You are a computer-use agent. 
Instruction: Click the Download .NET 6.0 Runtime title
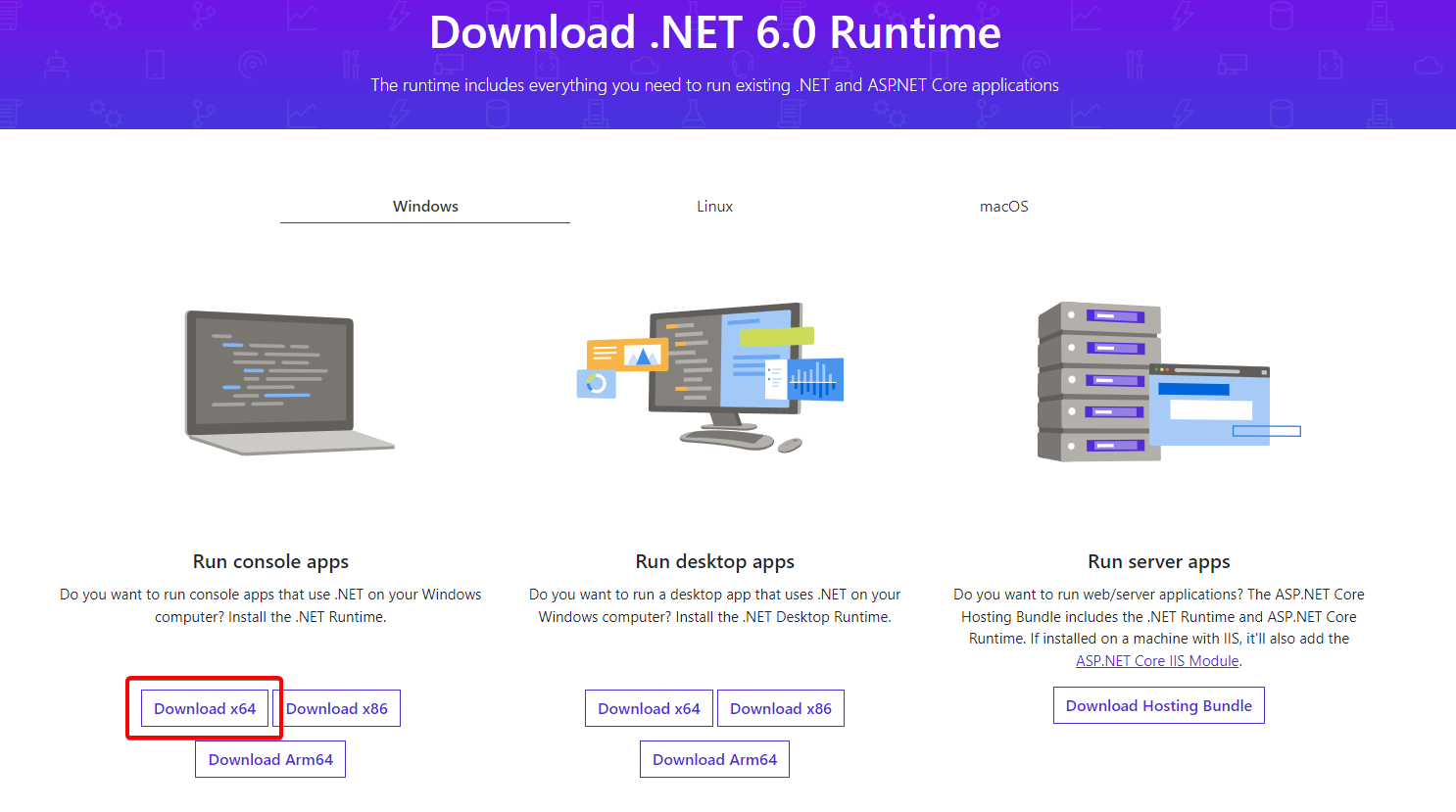click(714, 32)
